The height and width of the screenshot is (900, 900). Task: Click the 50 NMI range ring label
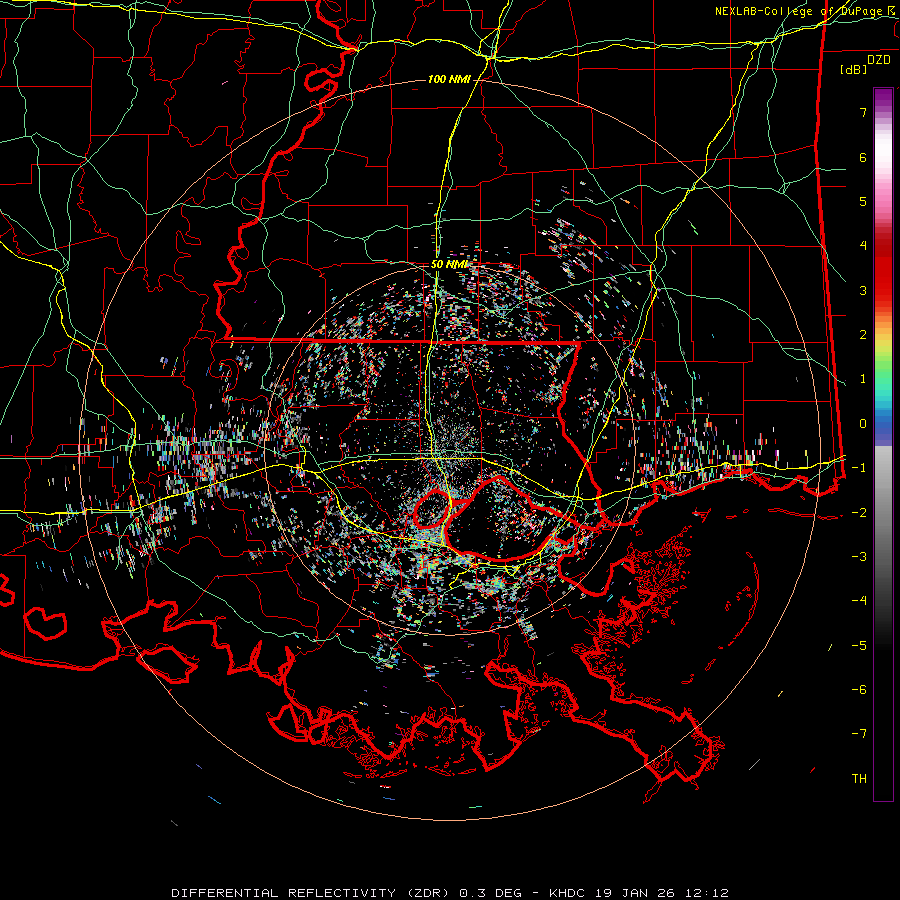pyautogui.click(x=449, y=264)
